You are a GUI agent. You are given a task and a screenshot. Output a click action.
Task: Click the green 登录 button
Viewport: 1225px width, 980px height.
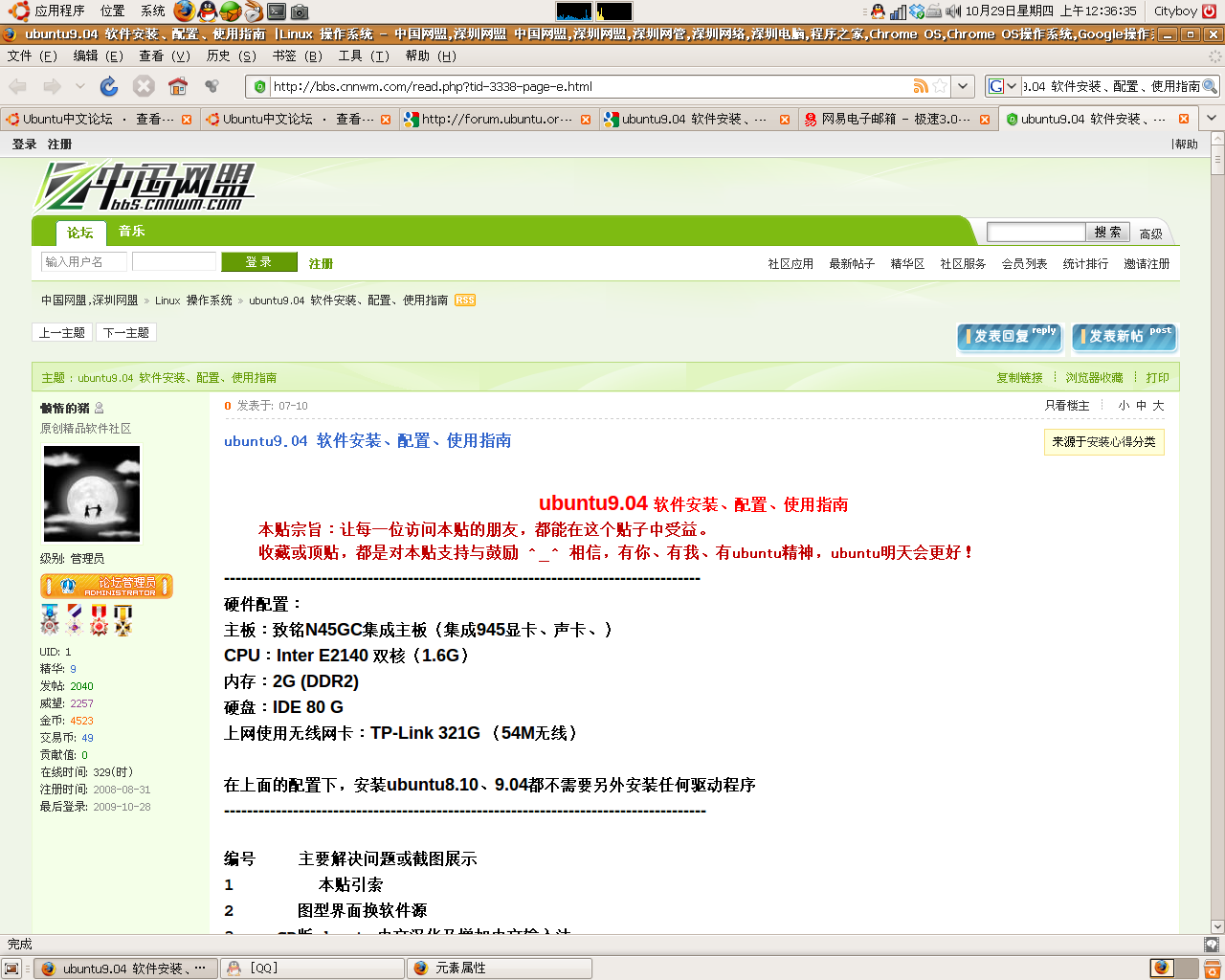(x=258, y=261)
